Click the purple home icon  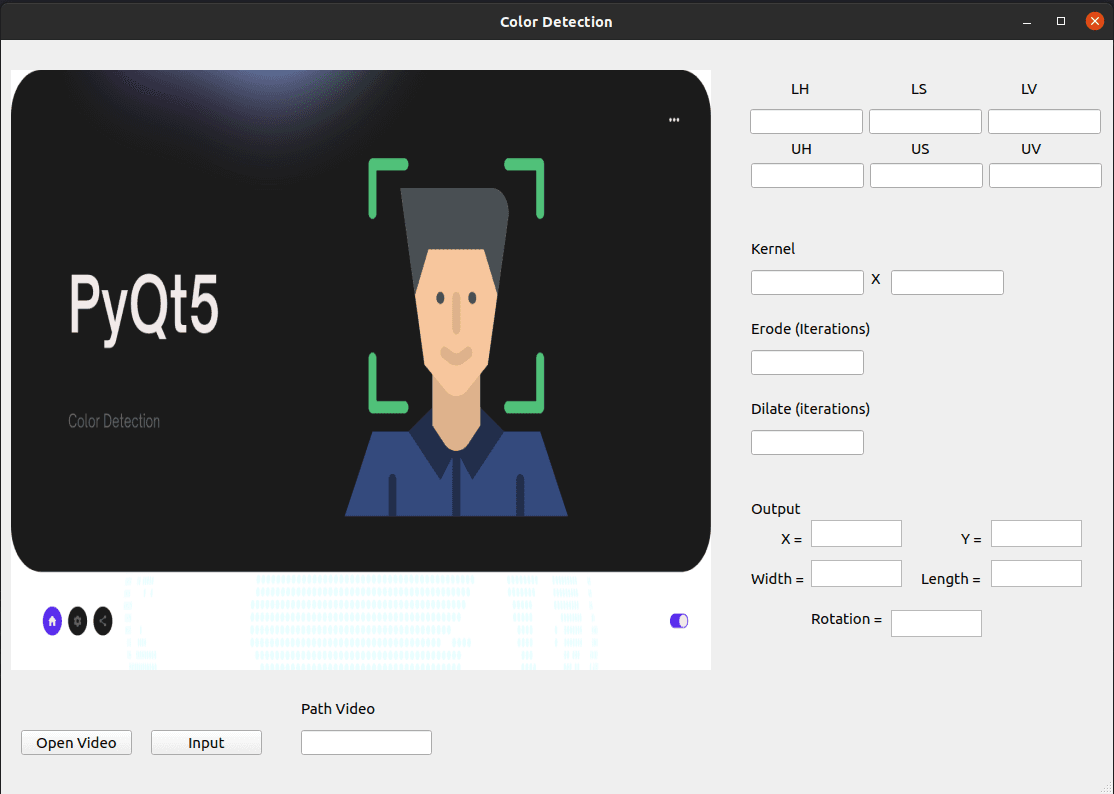(52, 621)
